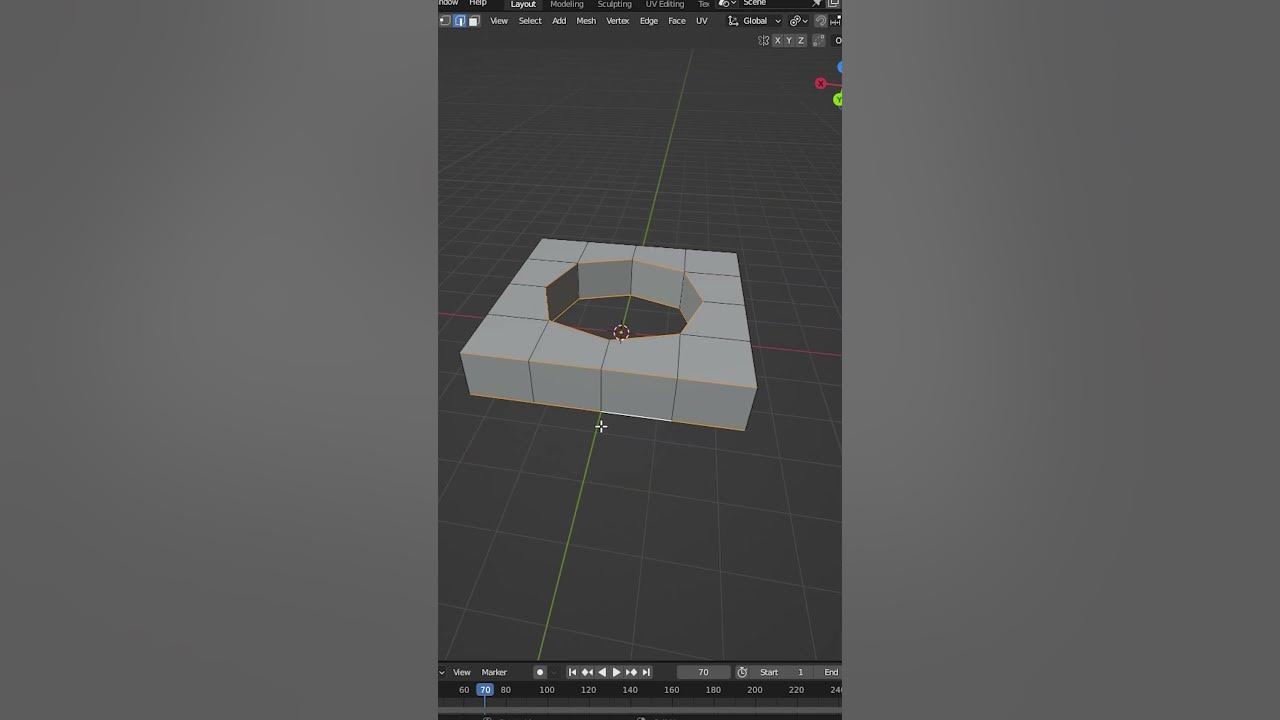Open the Vertex menu
Image resolution: width=1280 pixels, height=720 pixels.
click(618, 21)
